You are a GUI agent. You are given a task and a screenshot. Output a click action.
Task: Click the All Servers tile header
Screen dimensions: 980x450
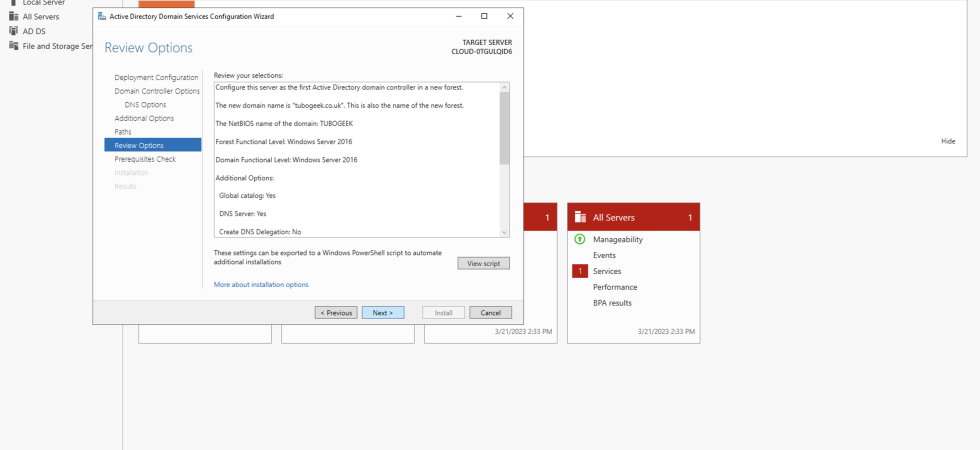(x=634, y=218)
